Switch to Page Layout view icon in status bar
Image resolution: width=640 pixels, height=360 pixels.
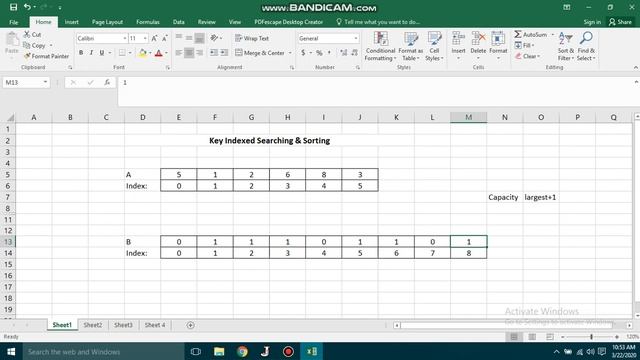point(532,337)
